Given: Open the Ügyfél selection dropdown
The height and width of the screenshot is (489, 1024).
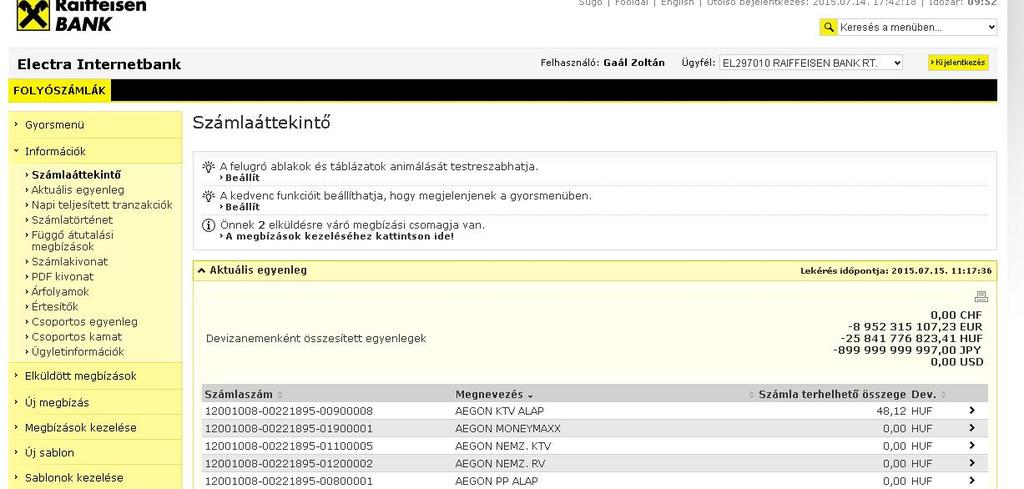Looking at the screenshot, I should click(x=810, y=63).
